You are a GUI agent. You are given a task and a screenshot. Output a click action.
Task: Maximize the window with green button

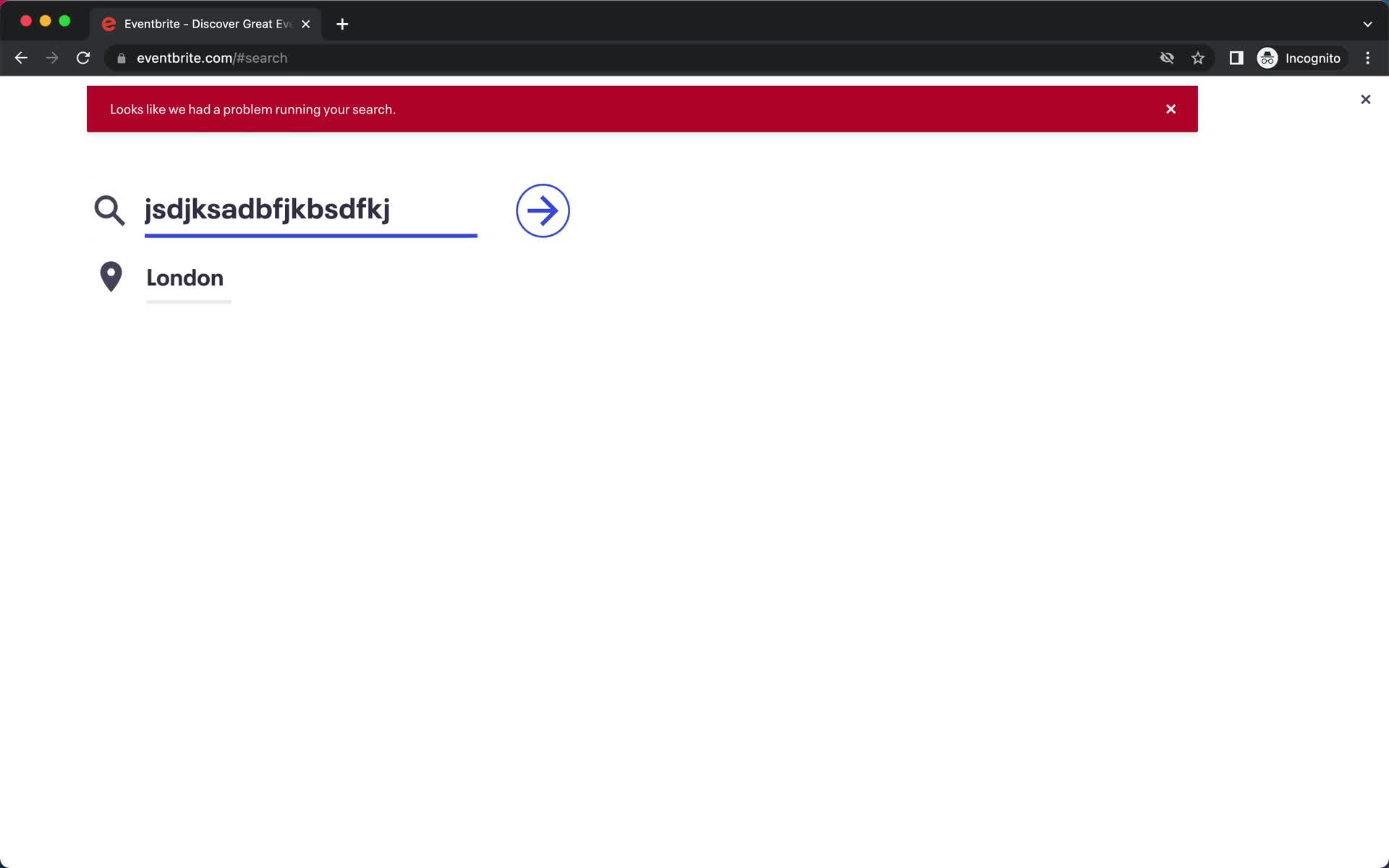point(64,21)
